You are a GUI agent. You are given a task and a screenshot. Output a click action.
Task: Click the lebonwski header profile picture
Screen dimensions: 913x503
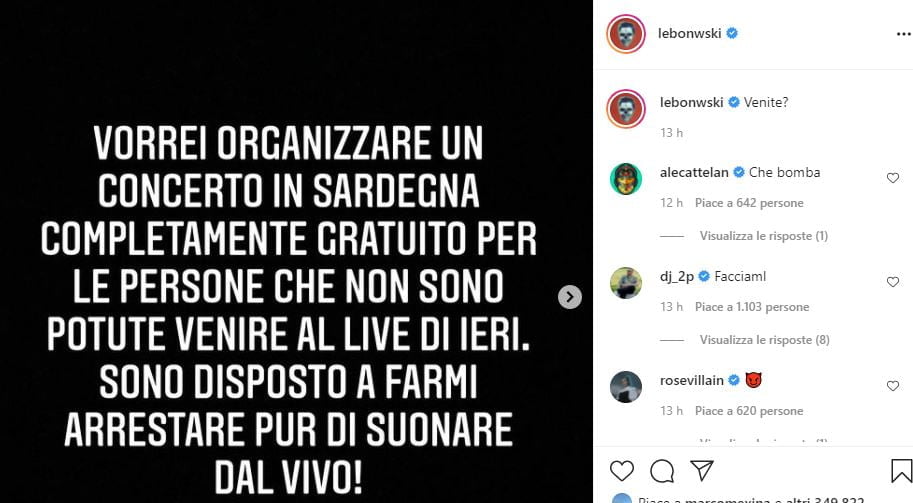pos(626,34)
